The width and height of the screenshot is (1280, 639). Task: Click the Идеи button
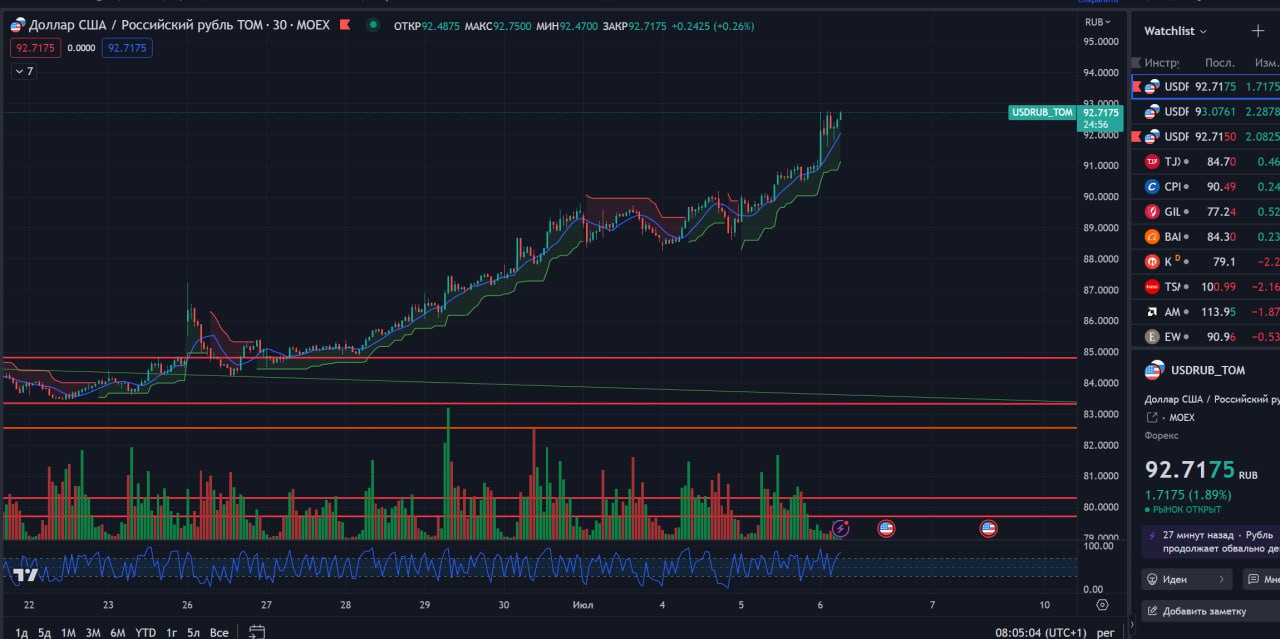click(1186, 579)
